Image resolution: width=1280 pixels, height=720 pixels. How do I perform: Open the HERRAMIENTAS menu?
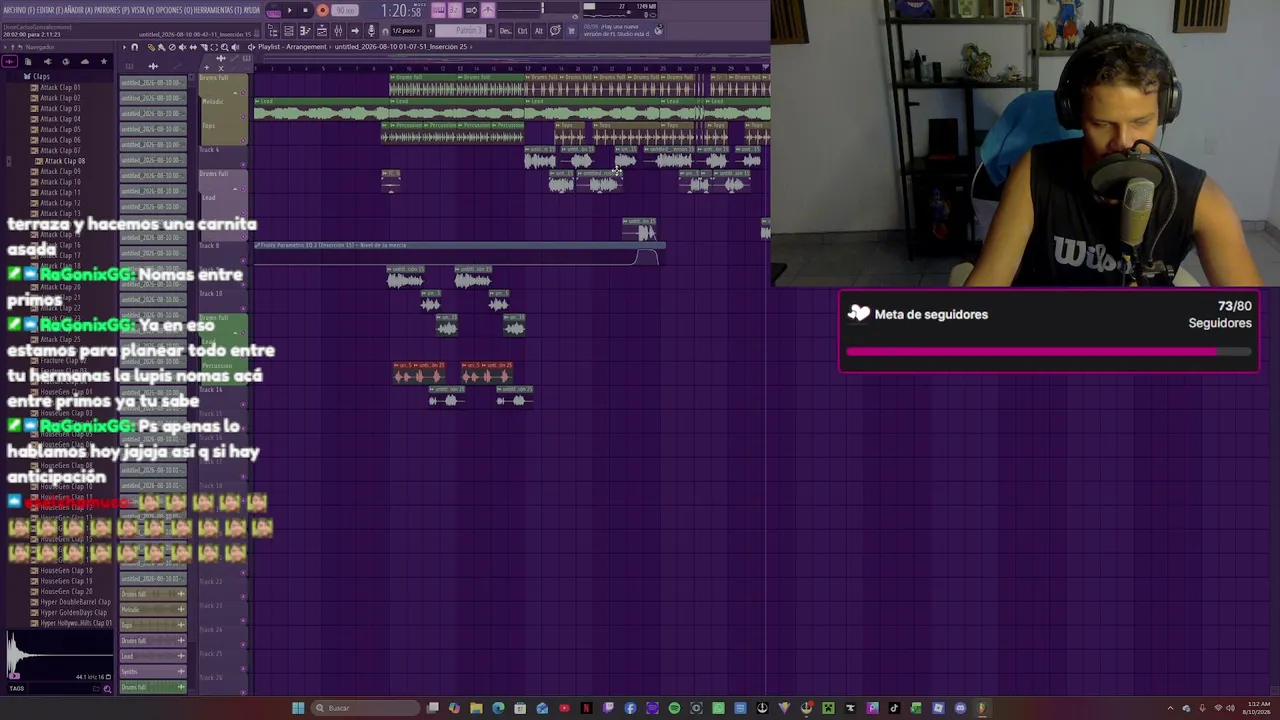tap(216, 10)
